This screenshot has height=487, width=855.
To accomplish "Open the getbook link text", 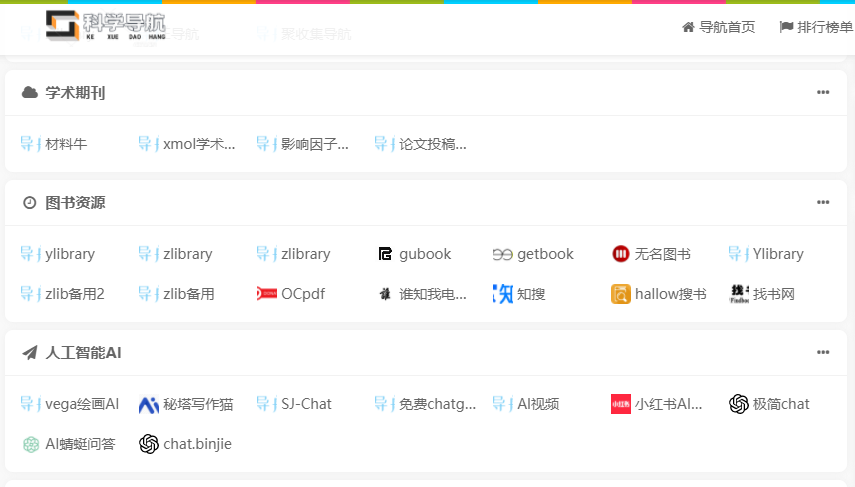I will pos(545,254).
